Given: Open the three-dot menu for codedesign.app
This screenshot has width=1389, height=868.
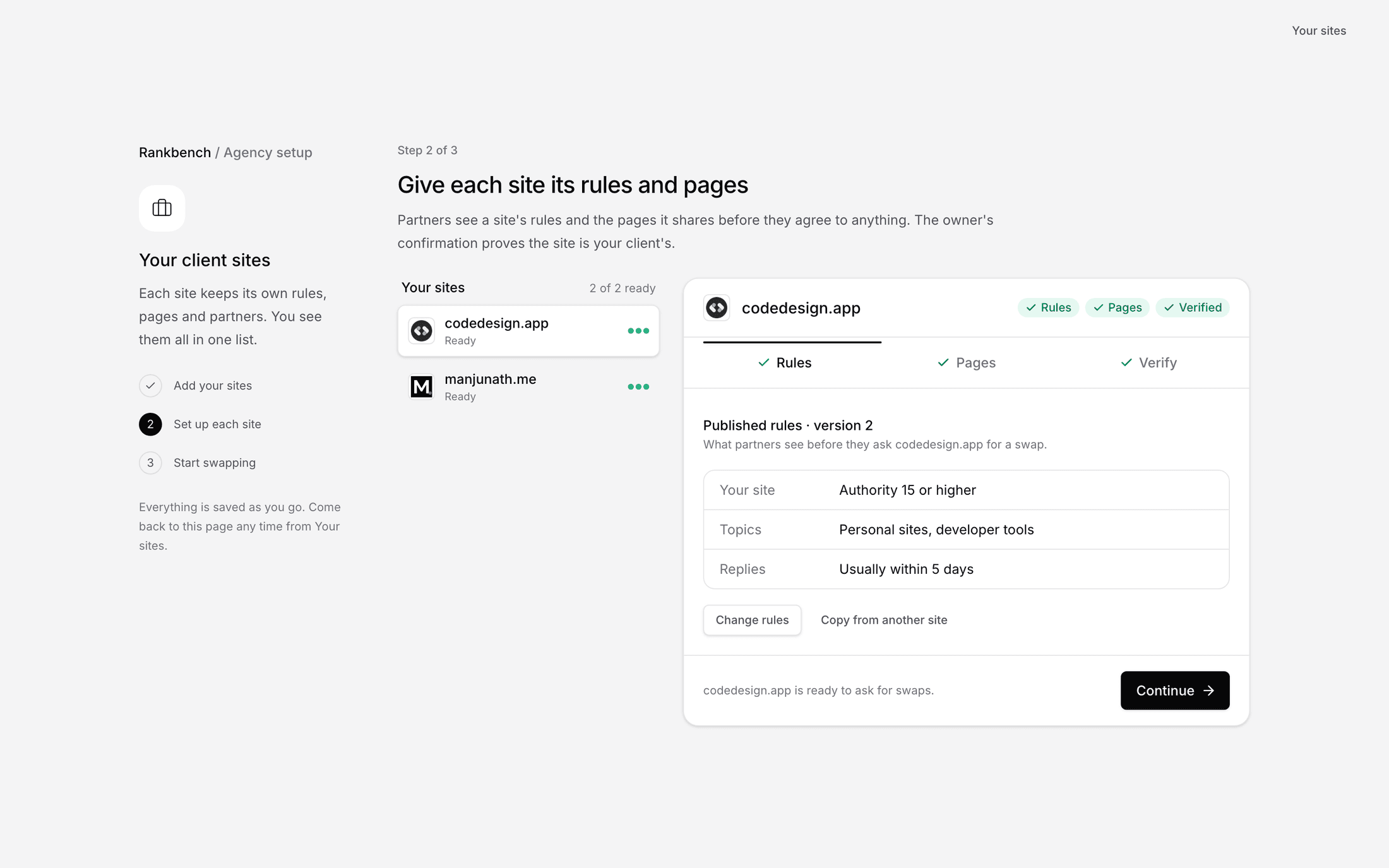Looking at the screenshot, I should coord(638,331).
